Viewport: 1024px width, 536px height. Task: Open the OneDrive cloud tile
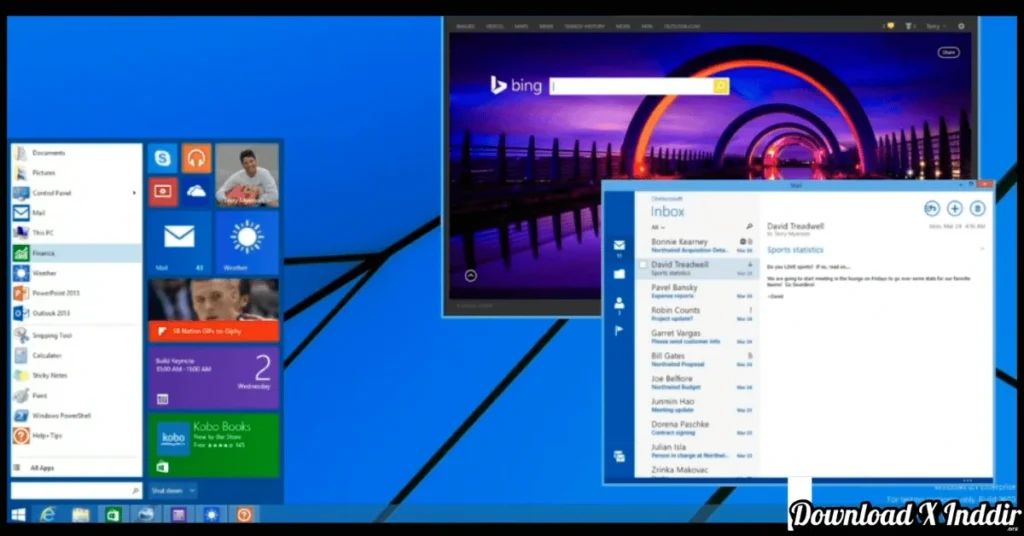tap(196, 191)
